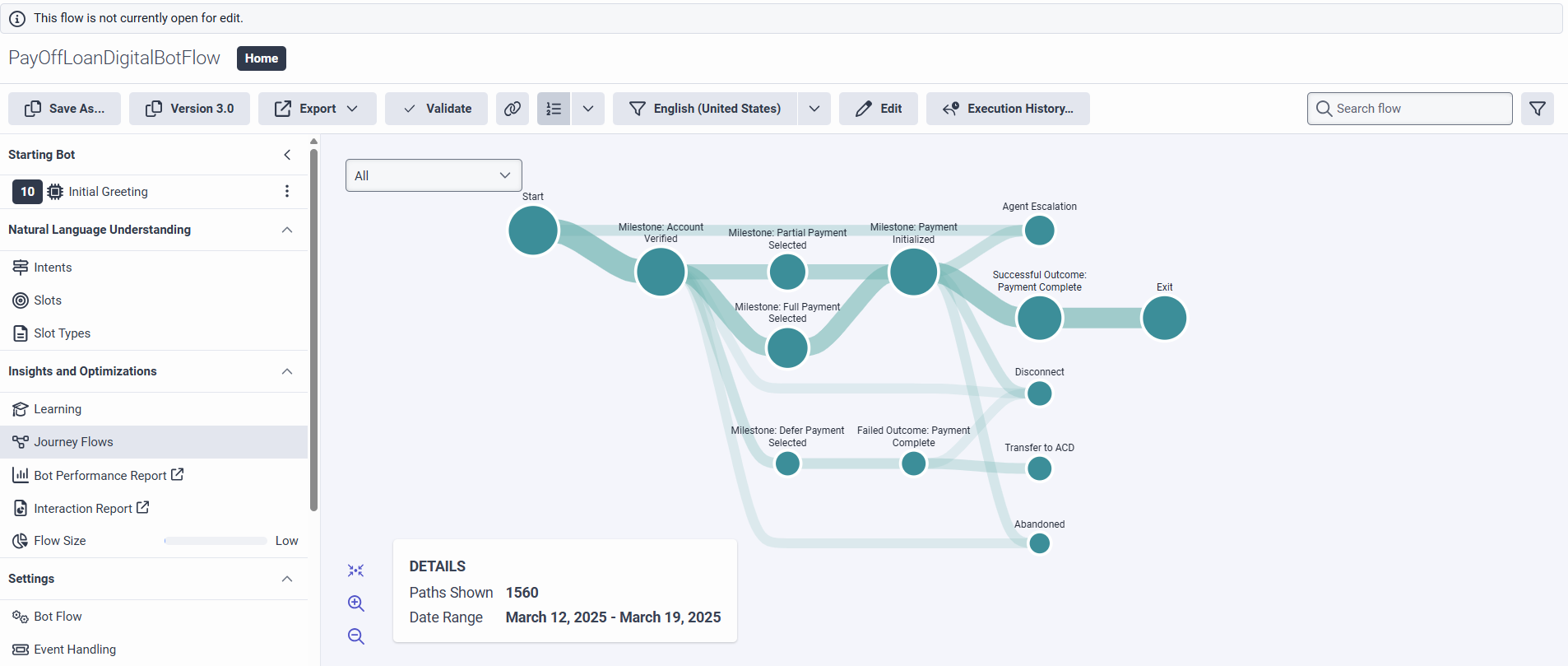The height and width of the screenshot is (666, 1568).
Task: Click the zoom out magnifier icon
Action: pyautogui.click(x=355, y=636)
